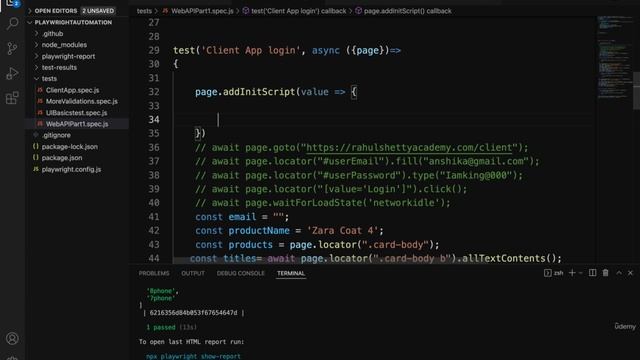The width and height of the screenshot is (640, 360).
Task: Click 'allTextContents' on line 44
Action: [504, 258]
